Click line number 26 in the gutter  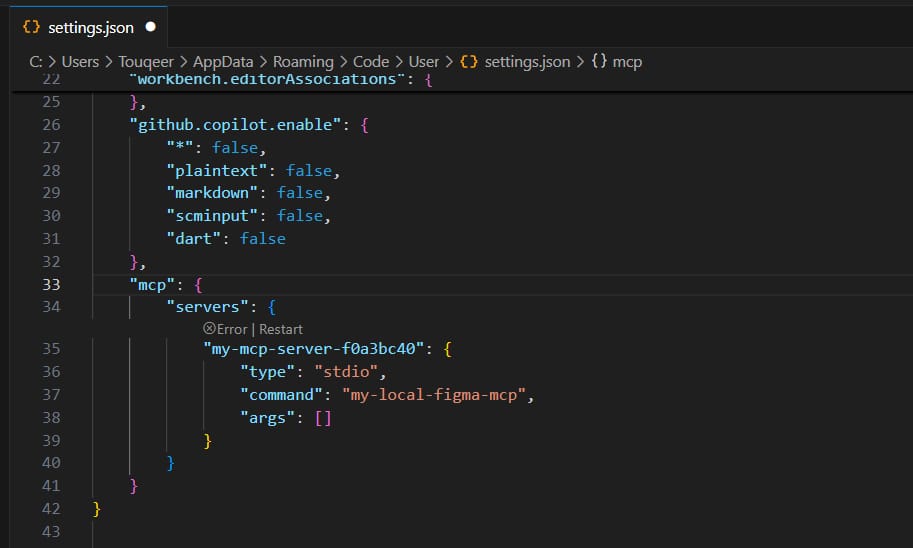click(x=50, y=124)
